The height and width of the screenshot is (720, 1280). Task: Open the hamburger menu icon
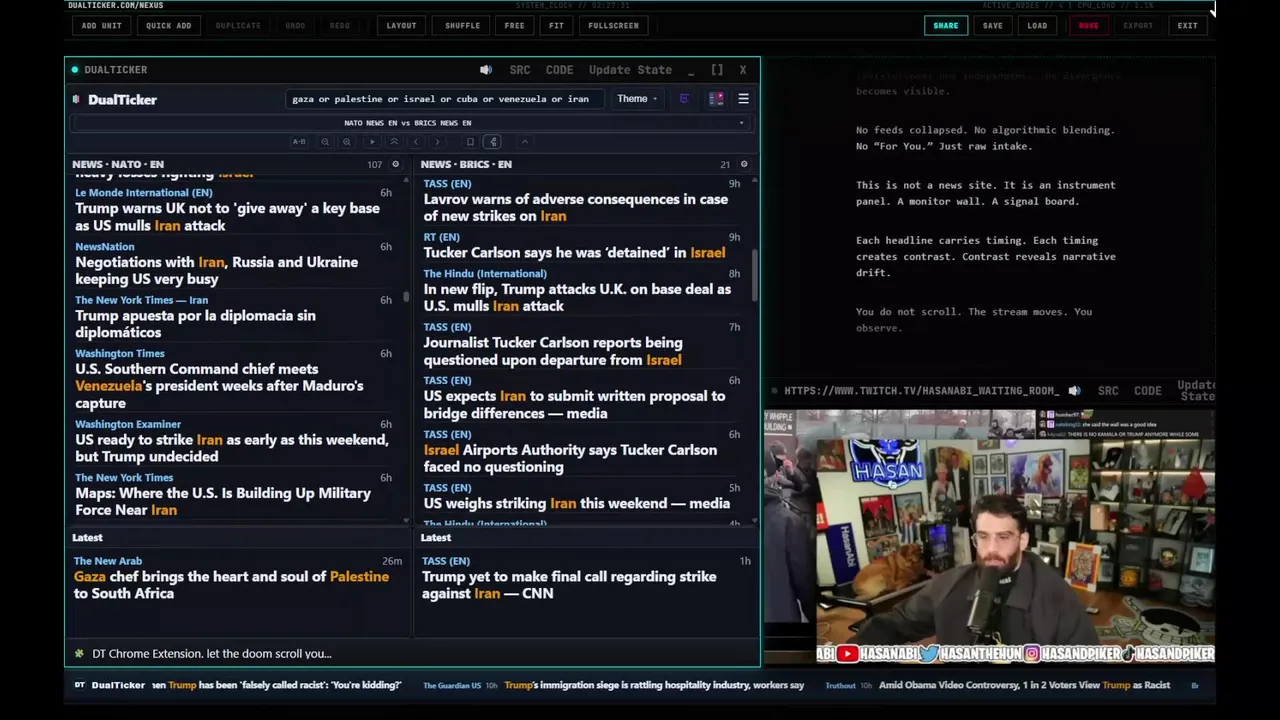tap(743, 99)
